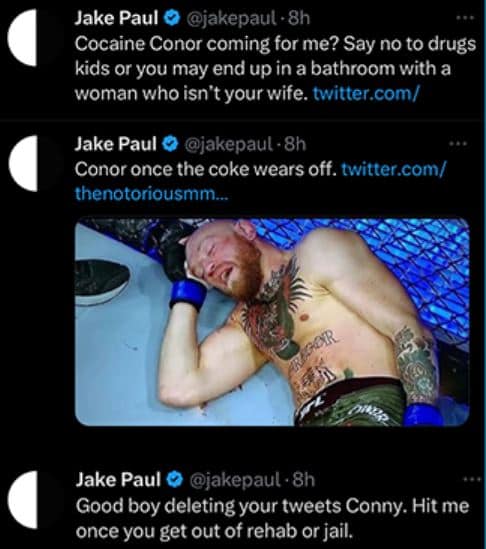The width and height of the screenshot is (486, 549).
Task: Click the verified badge in third tweet
Action: pyautogui.click(x=174, y=480)
